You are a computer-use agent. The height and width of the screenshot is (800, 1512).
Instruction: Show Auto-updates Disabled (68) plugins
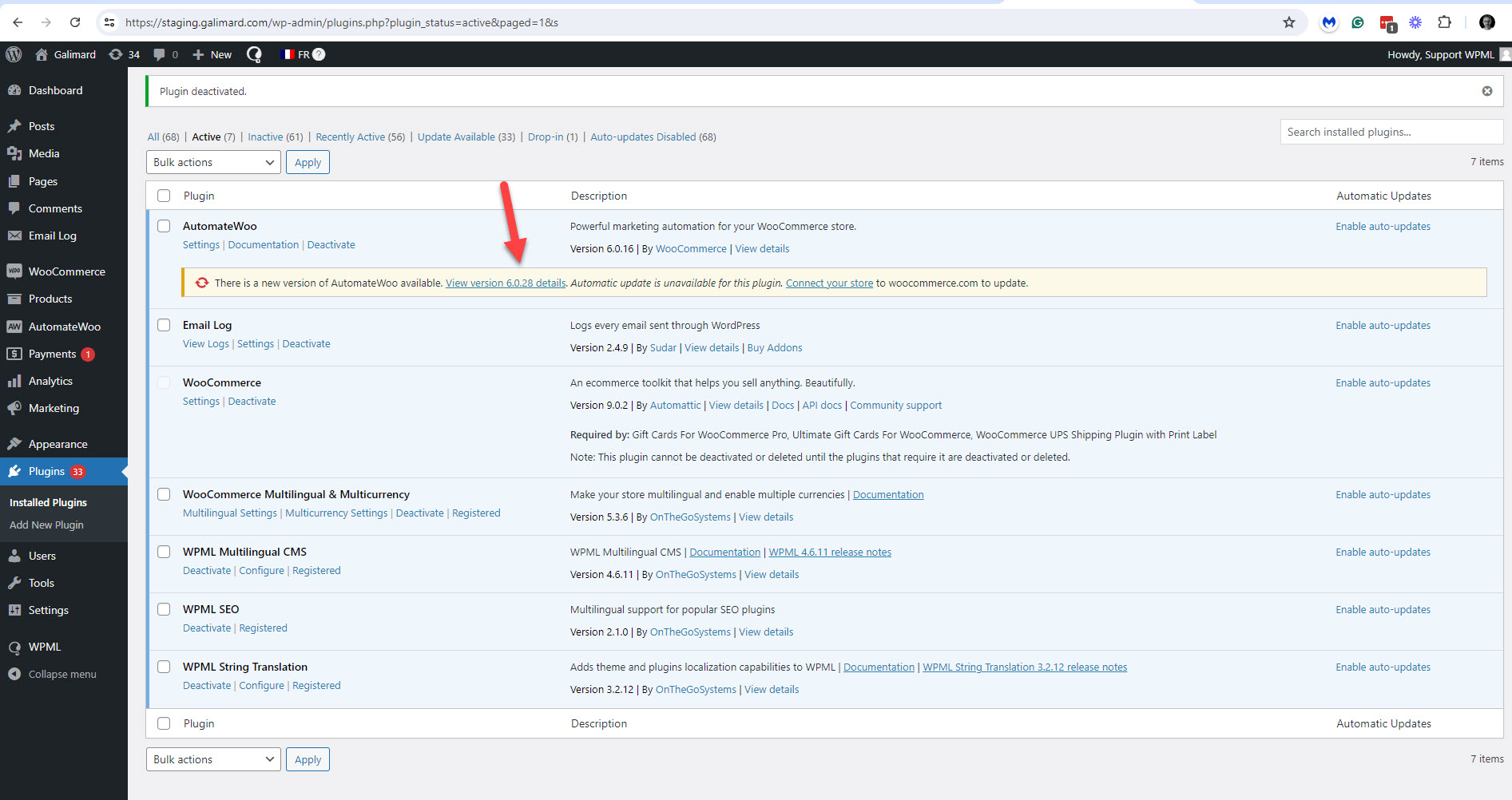point(653,137)
